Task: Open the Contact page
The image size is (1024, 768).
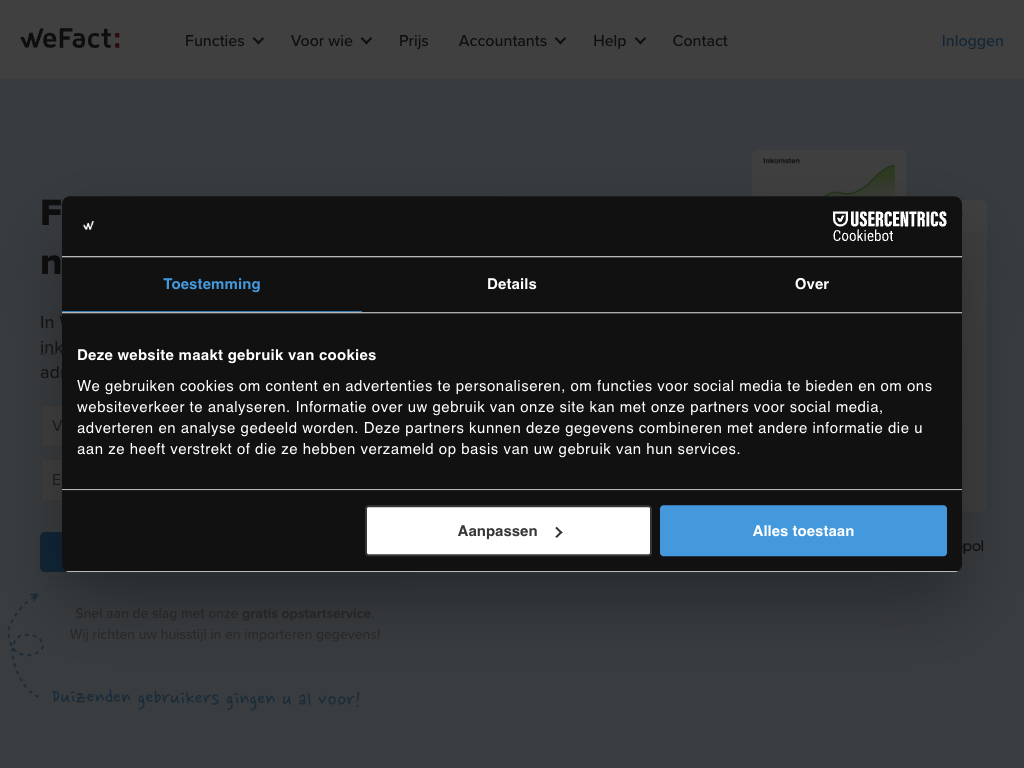Action: [x=699, y=41]
